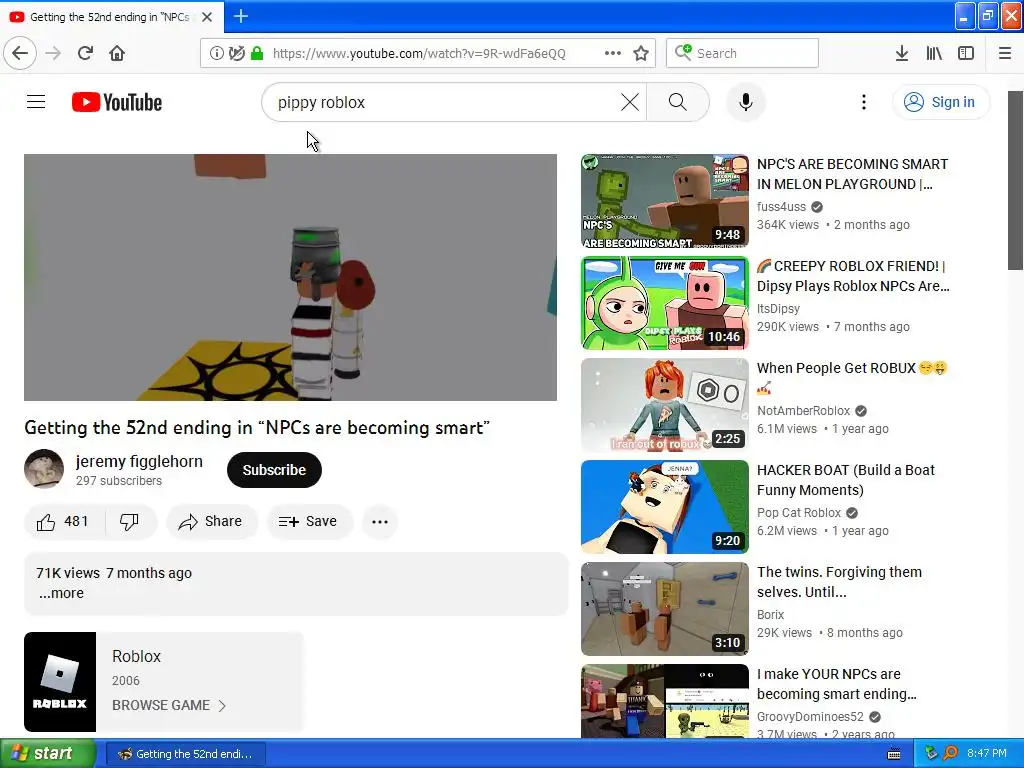Click the keyboard icon in taskbar
Screen dimensions: 1024x768
pos(894,754)
